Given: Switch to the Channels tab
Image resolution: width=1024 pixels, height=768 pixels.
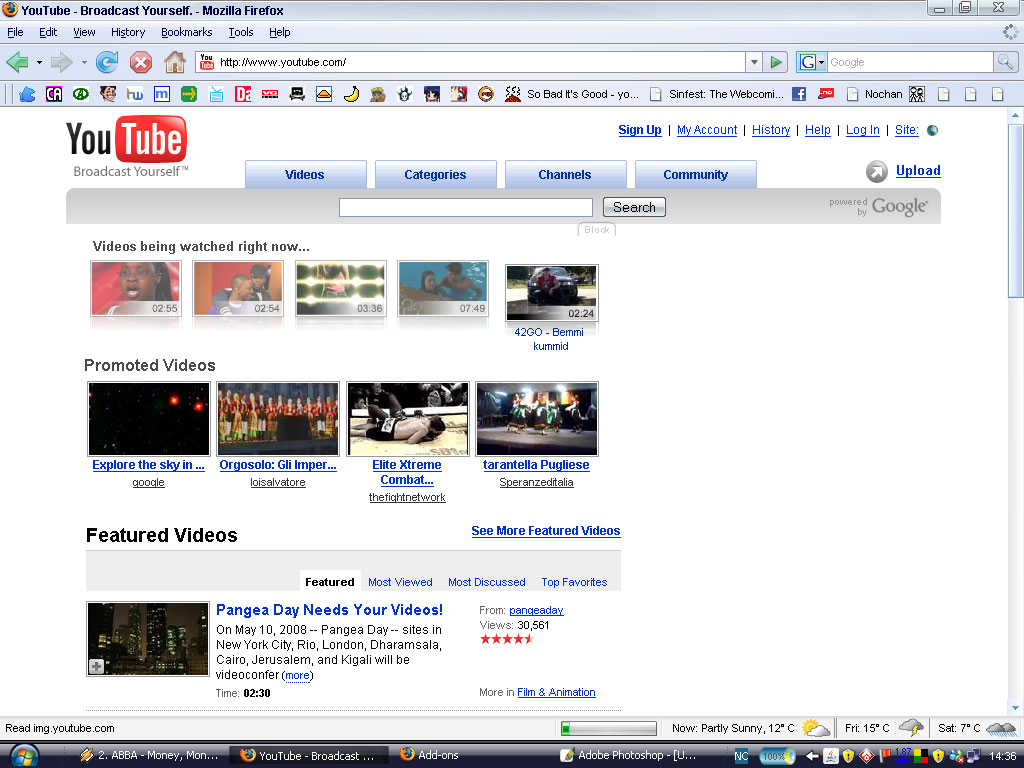Looking at the screenshot, I should [x=565, y=174].
